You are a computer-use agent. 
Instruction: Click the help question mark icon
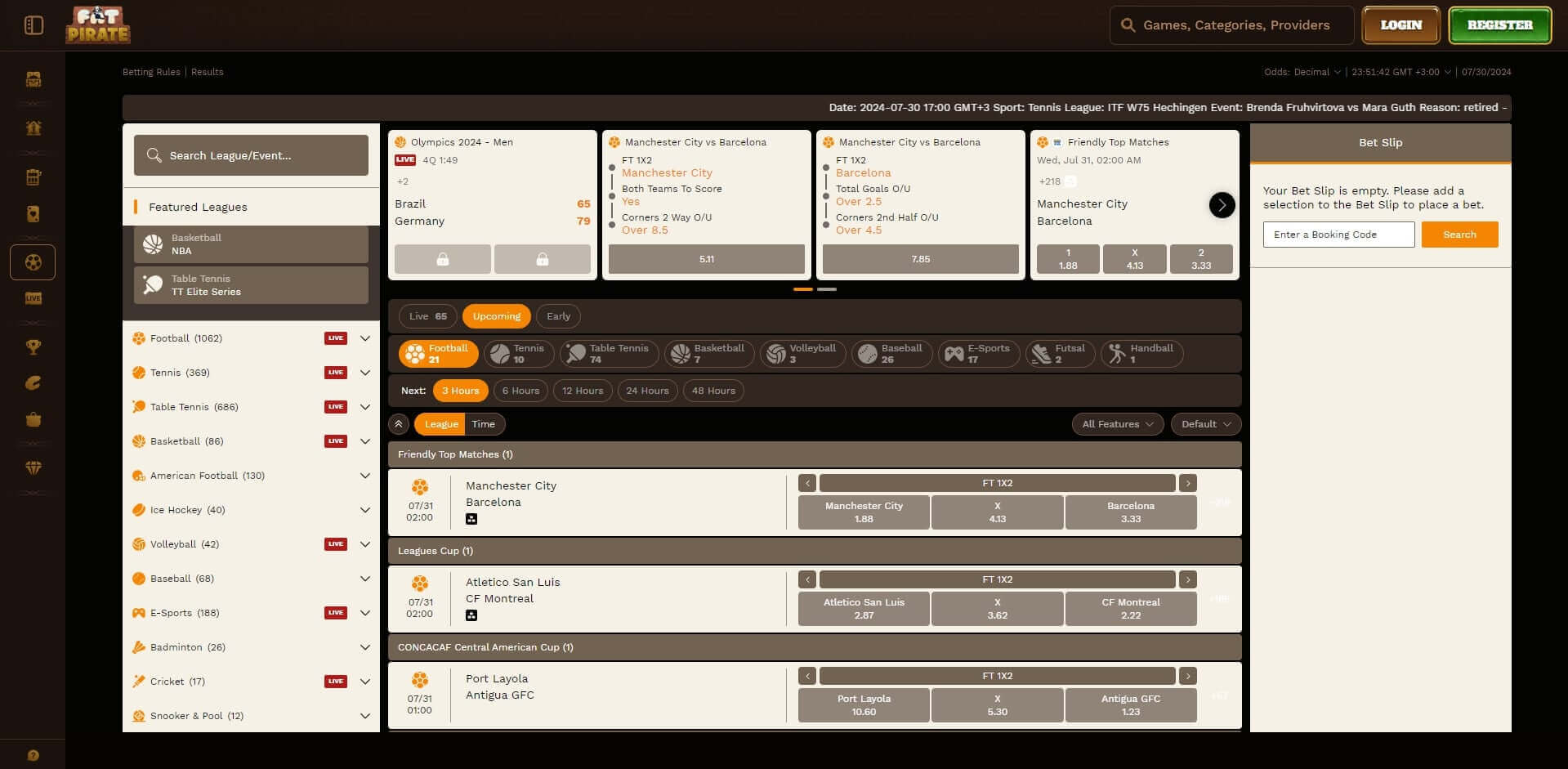(33, 755)
